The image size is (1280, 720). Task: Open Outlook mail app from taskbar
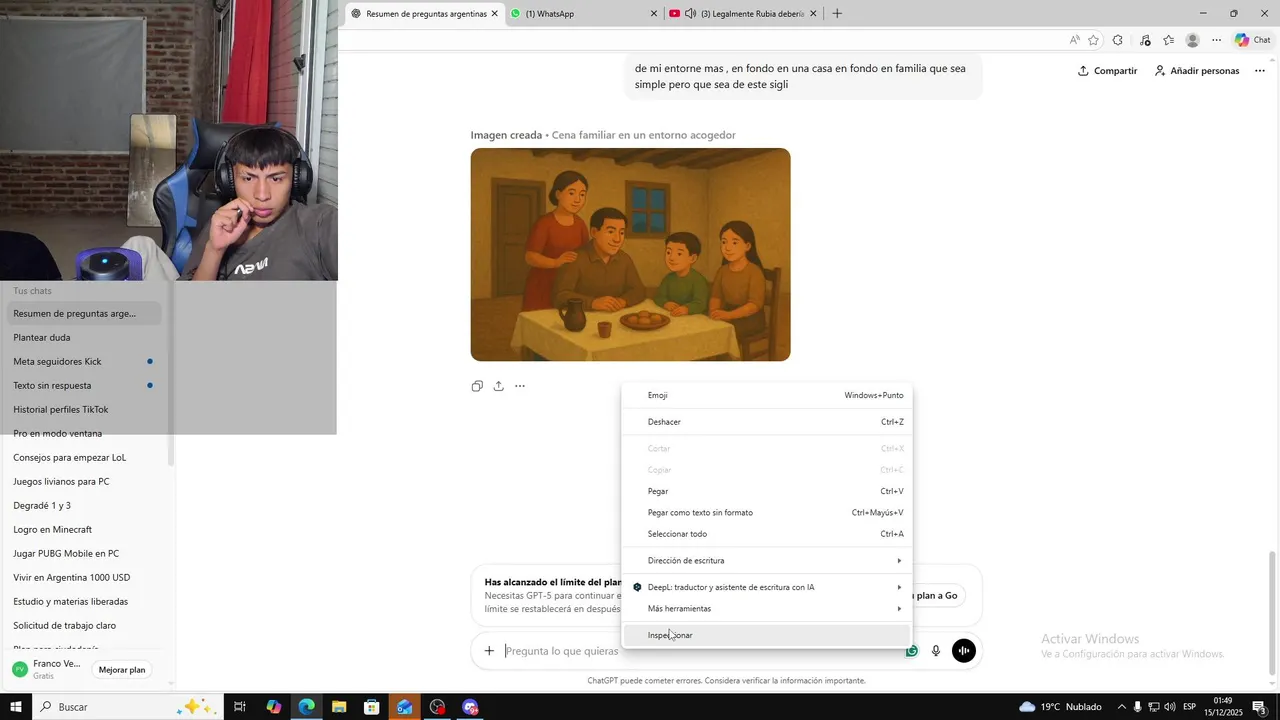click(x=404, y=707)
